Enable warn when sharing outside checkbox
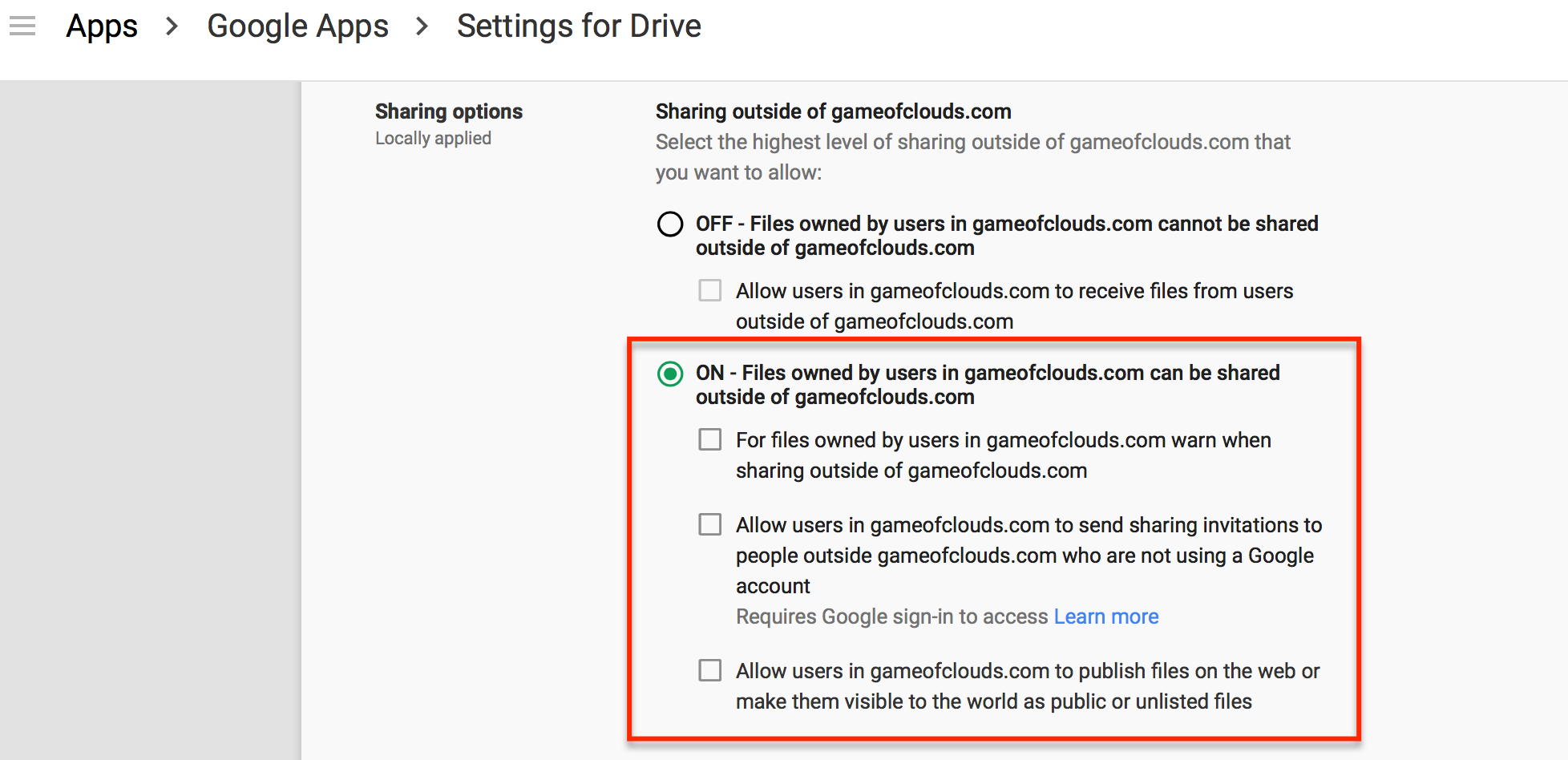The height and width of the screenshot is (760, 1568). click(x=710, y=439)
